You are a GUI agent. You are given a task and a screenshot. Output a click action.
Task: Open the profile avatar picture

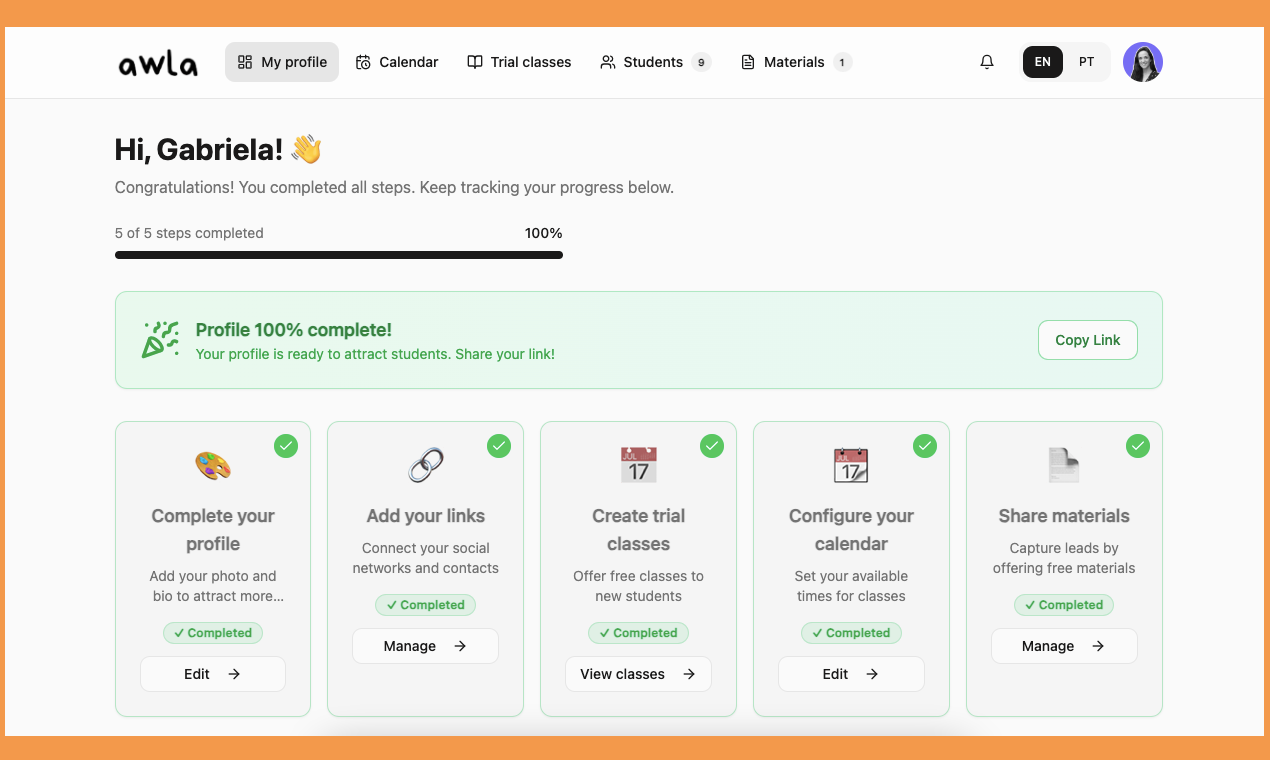click(x=1143, y=61)
